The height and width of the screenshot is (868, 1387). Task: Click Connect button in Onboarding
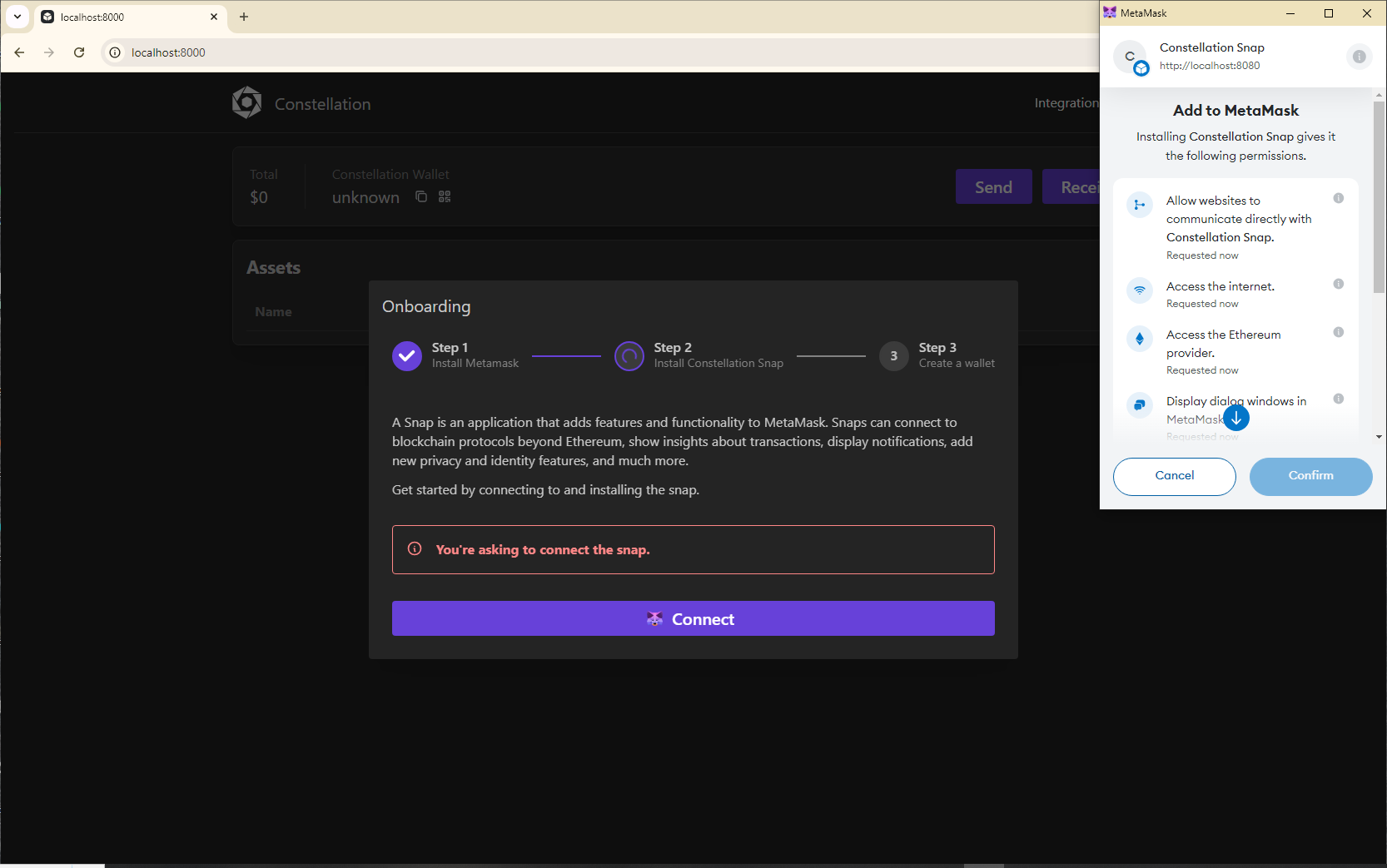coord(693,618)
